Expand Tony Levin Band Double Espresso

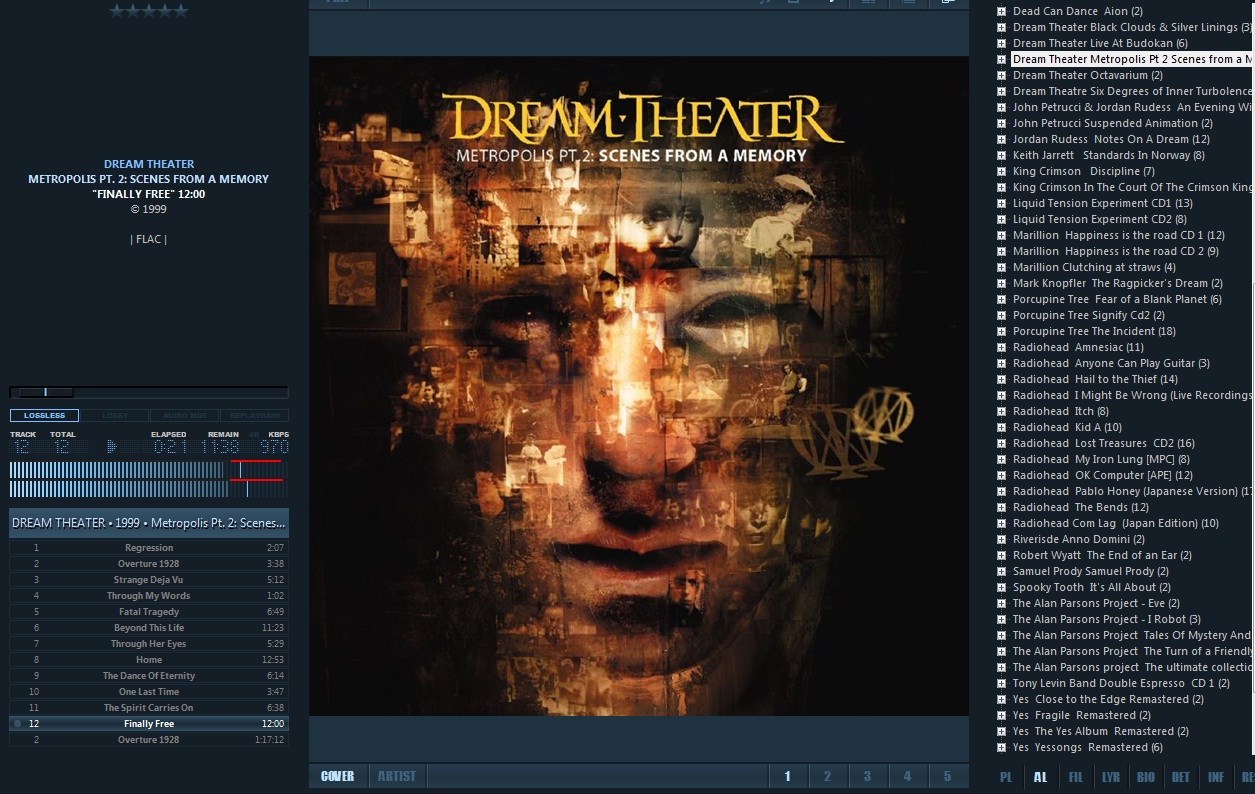[1001, 683]
